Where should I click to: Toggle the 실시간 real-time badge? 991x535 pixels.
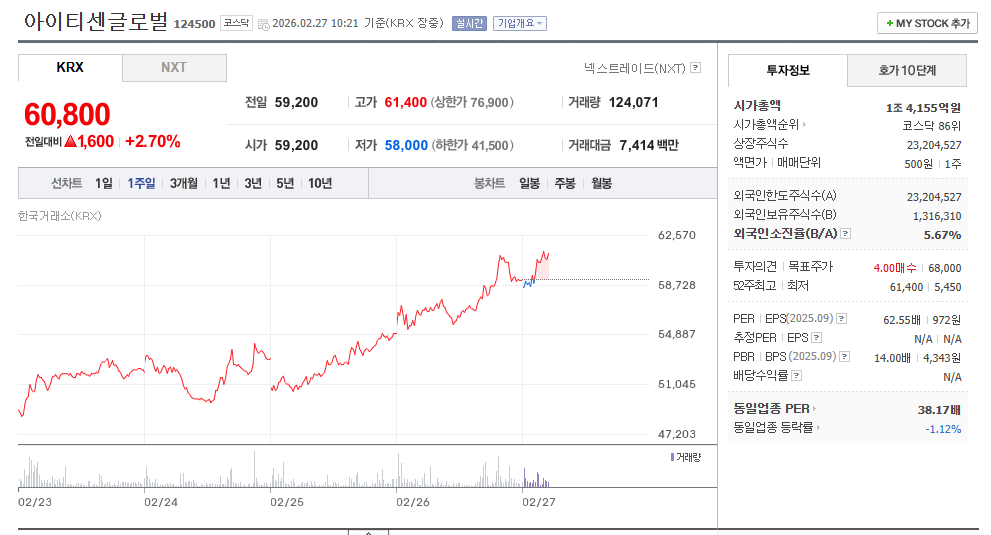pos(469,23)
